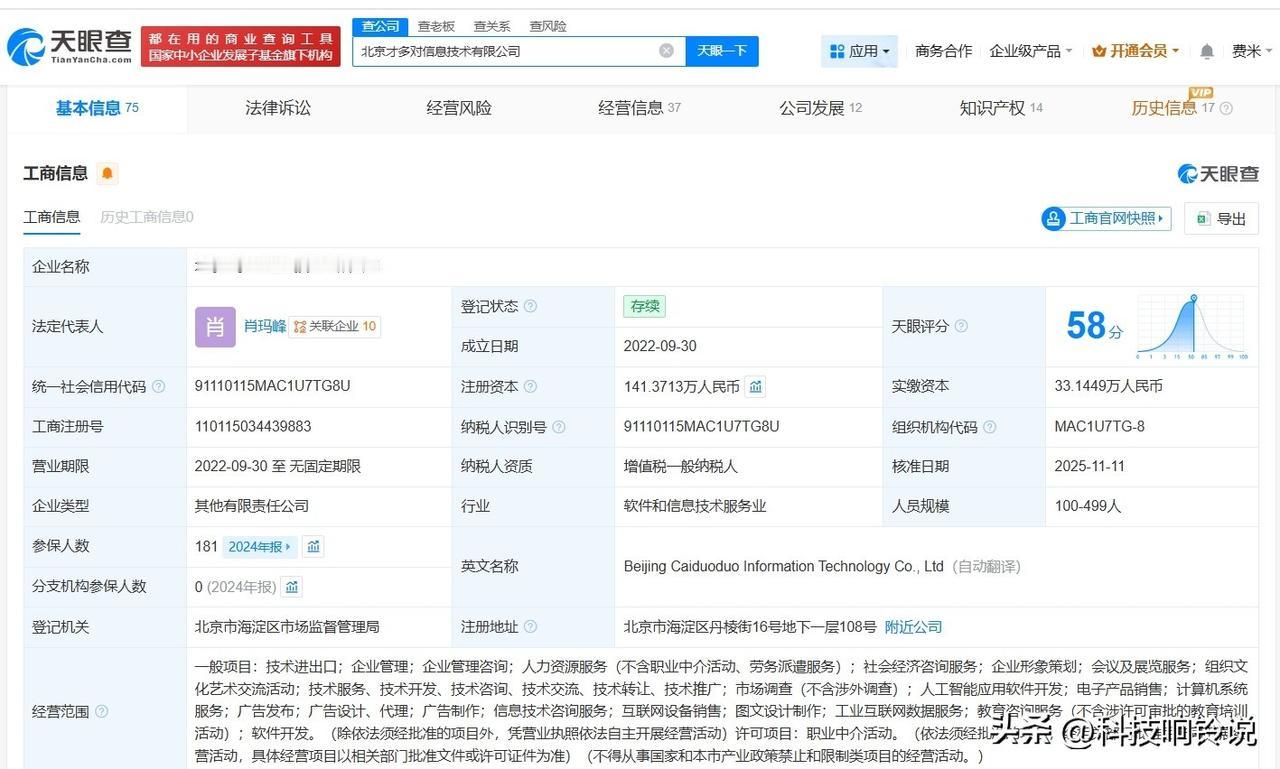The height and width of the screenshot is (769, 1280).
Task: Click the 纳税人资质 value 增值税一般纳税人
Action: tap(681, 467)
